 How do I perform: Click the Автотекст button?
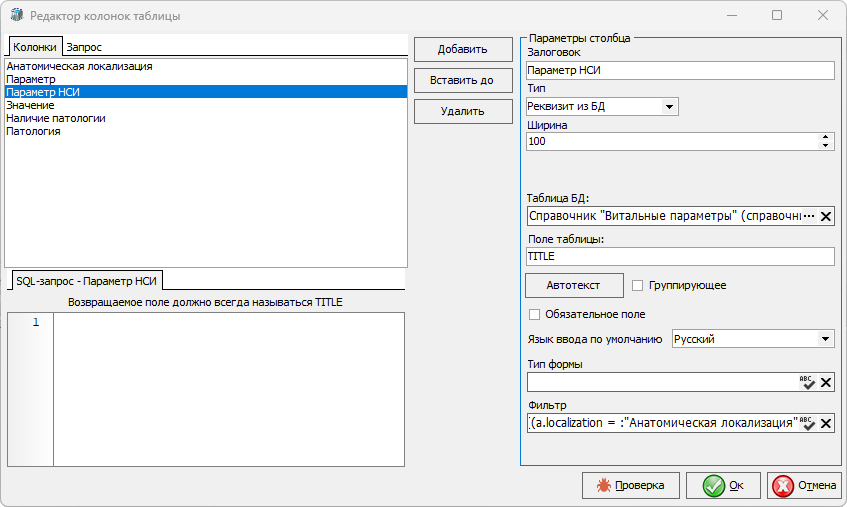[574, 285]
